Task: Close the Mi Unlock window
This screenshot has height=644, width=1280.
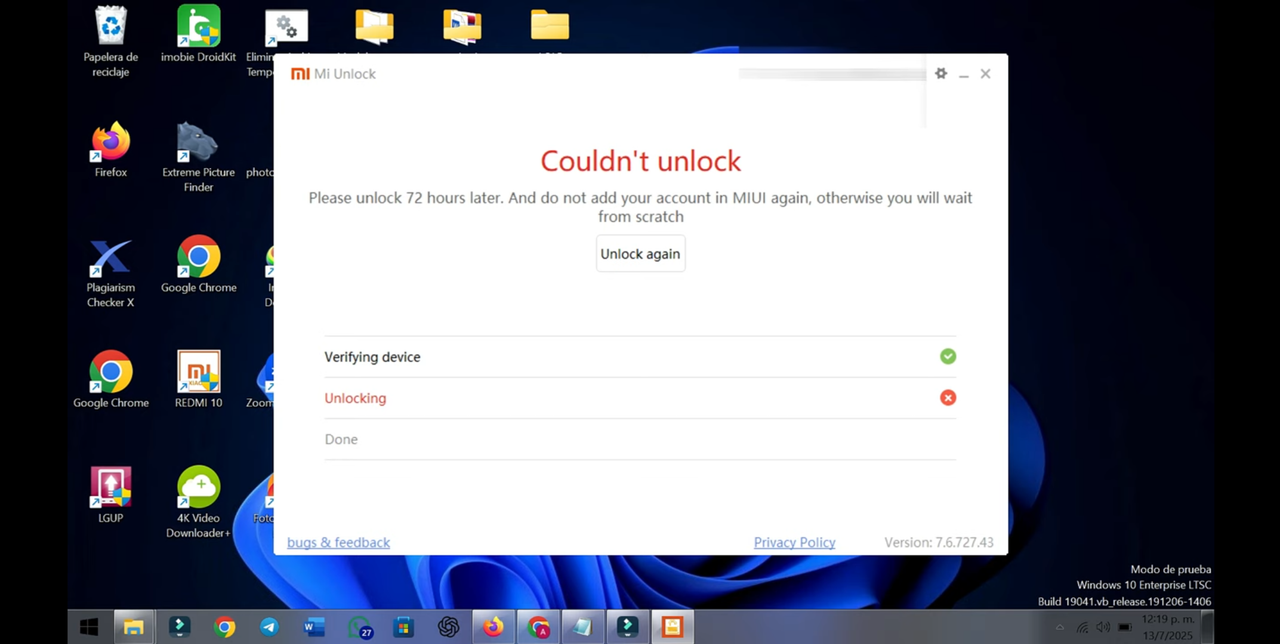Action: click(986, 74)
